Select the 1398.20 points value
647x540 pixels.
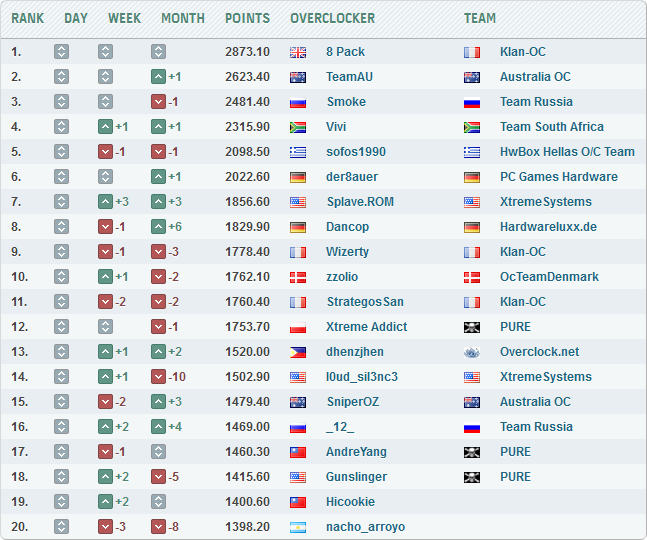coord(247,527)
